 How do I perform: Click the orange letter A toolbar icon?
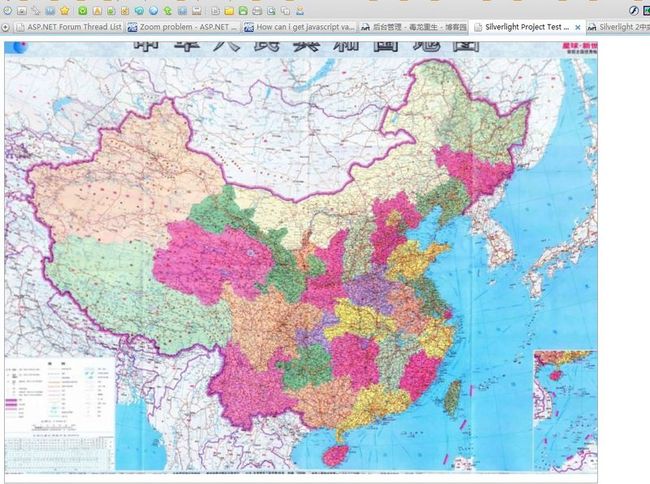(x=97, y=11)
